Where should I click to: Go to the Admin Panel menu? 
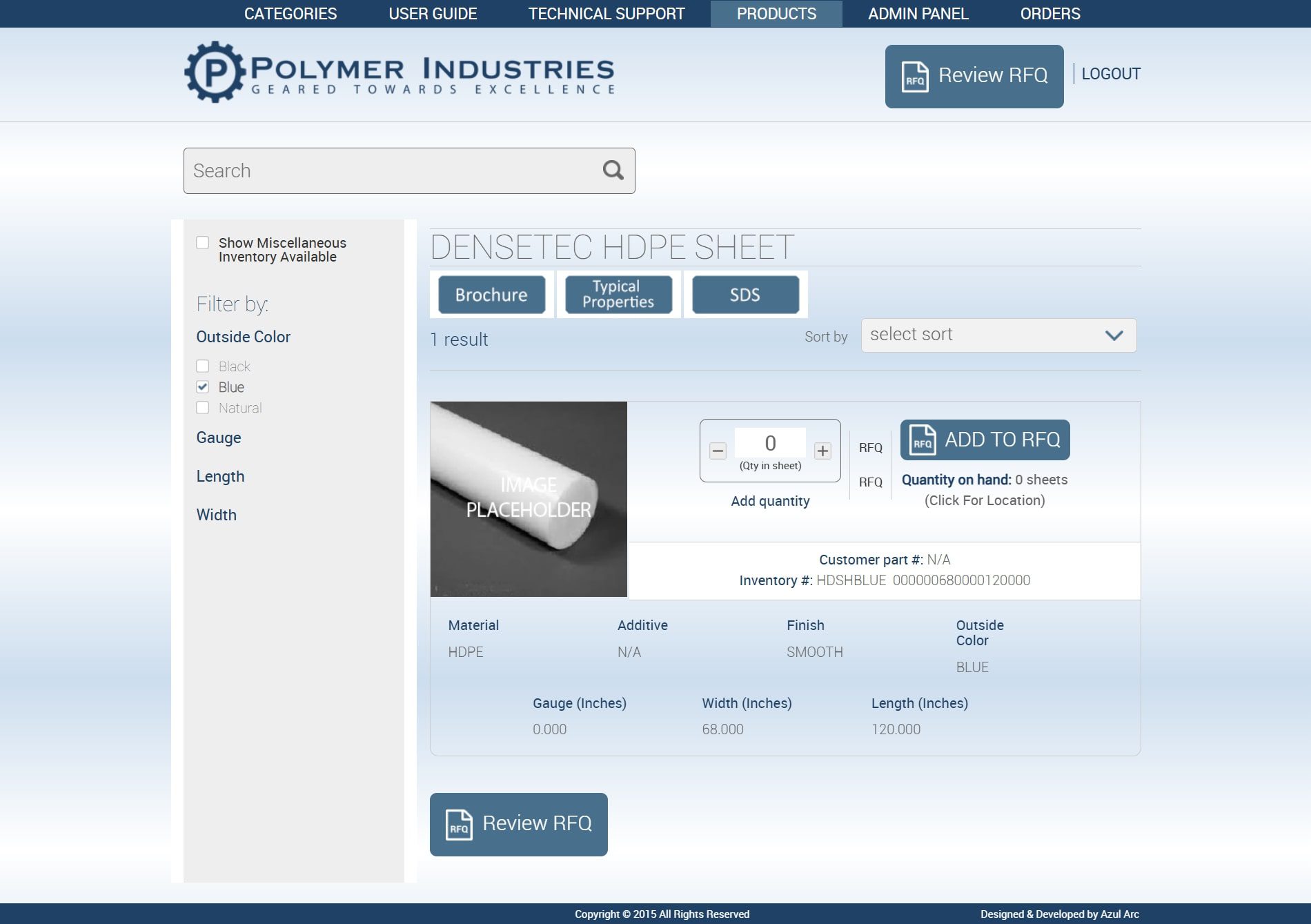tap(918, 14)
